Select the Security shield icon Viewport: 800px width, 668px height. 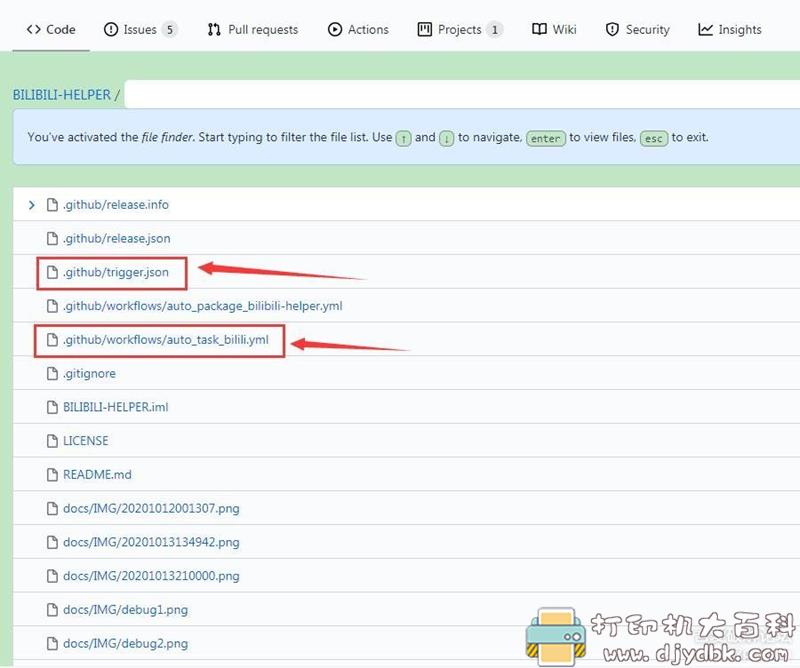pyautogui.click(x=610, y=29)
